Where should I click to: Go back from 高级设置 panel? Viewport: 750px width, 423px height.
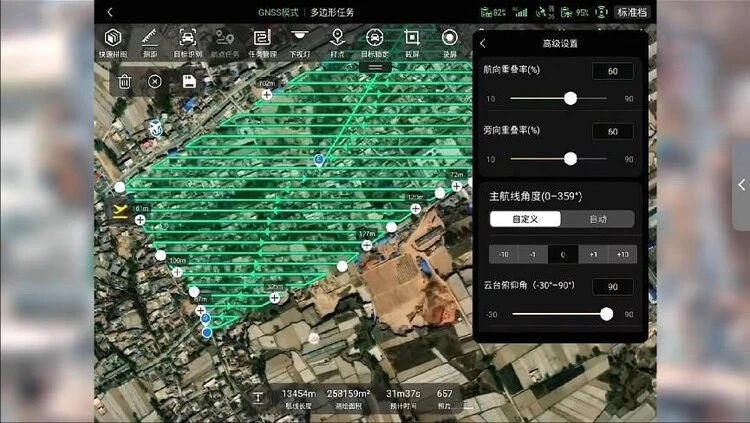pyautogui.click(x=483, y=44)
